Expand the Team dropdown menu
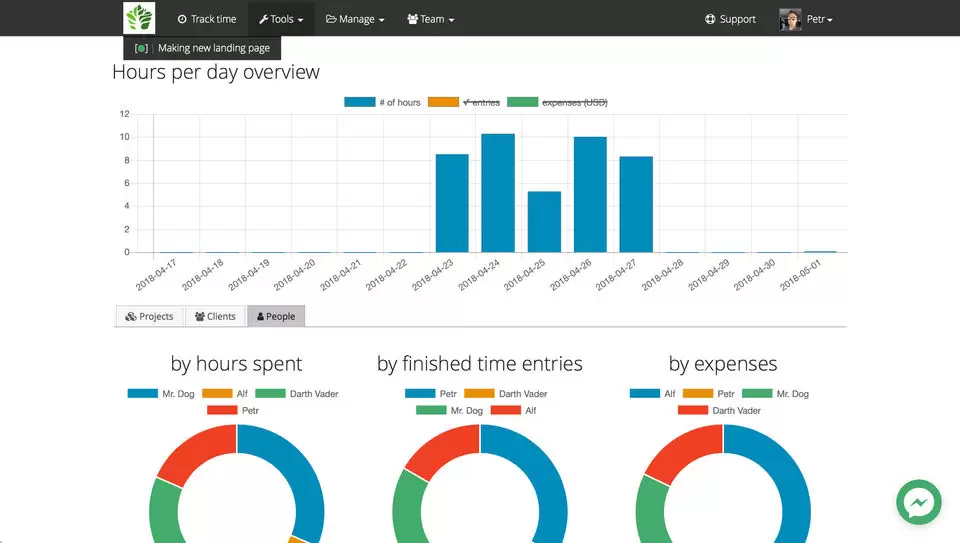 (431, 19)
